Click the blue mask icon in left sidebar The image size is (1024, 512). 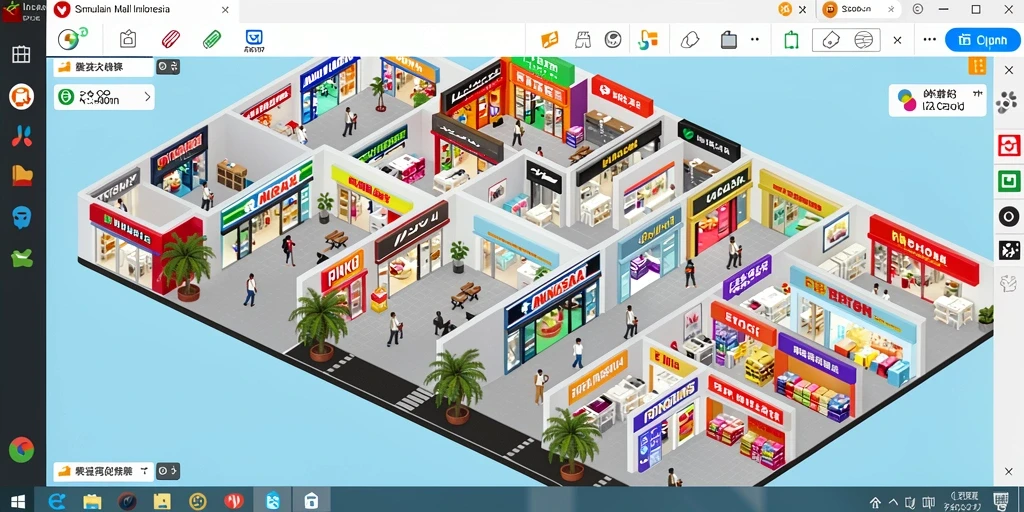(x=21, y=217)
